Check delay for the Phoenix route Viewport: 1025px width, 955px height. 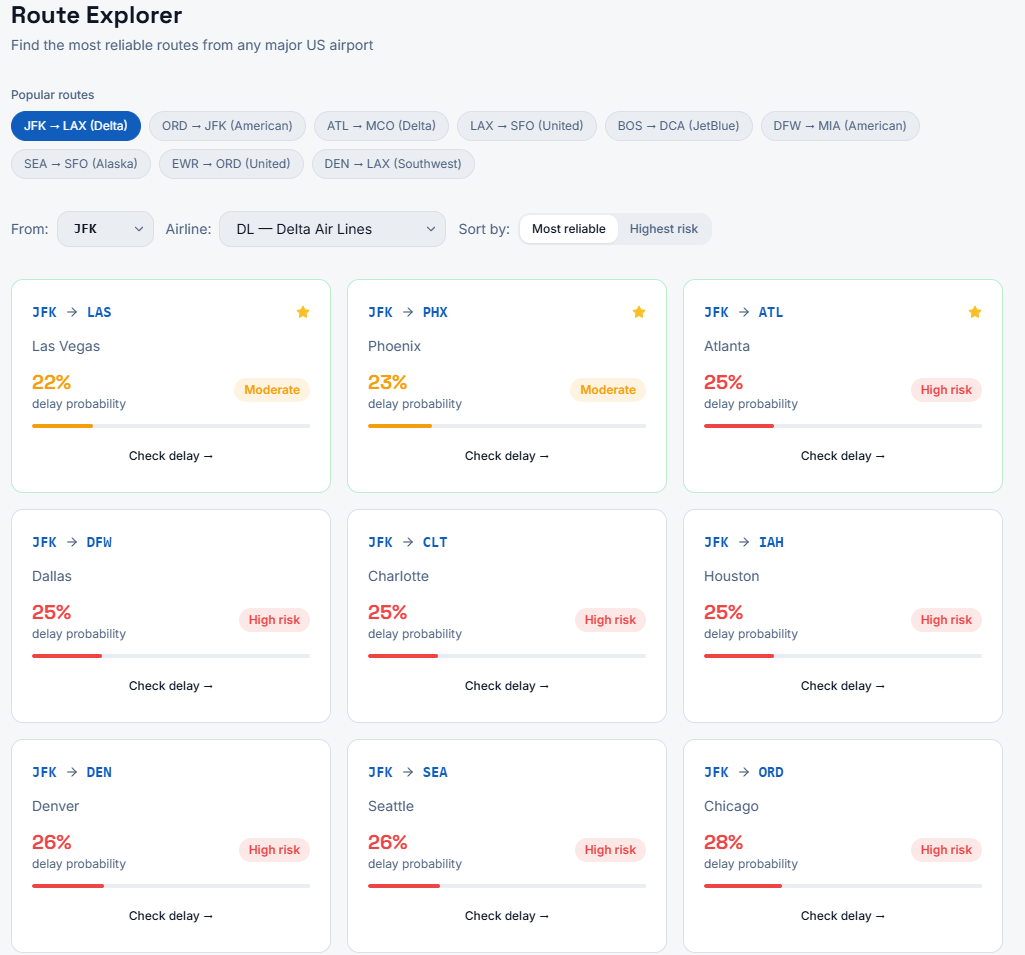(507, 456)
